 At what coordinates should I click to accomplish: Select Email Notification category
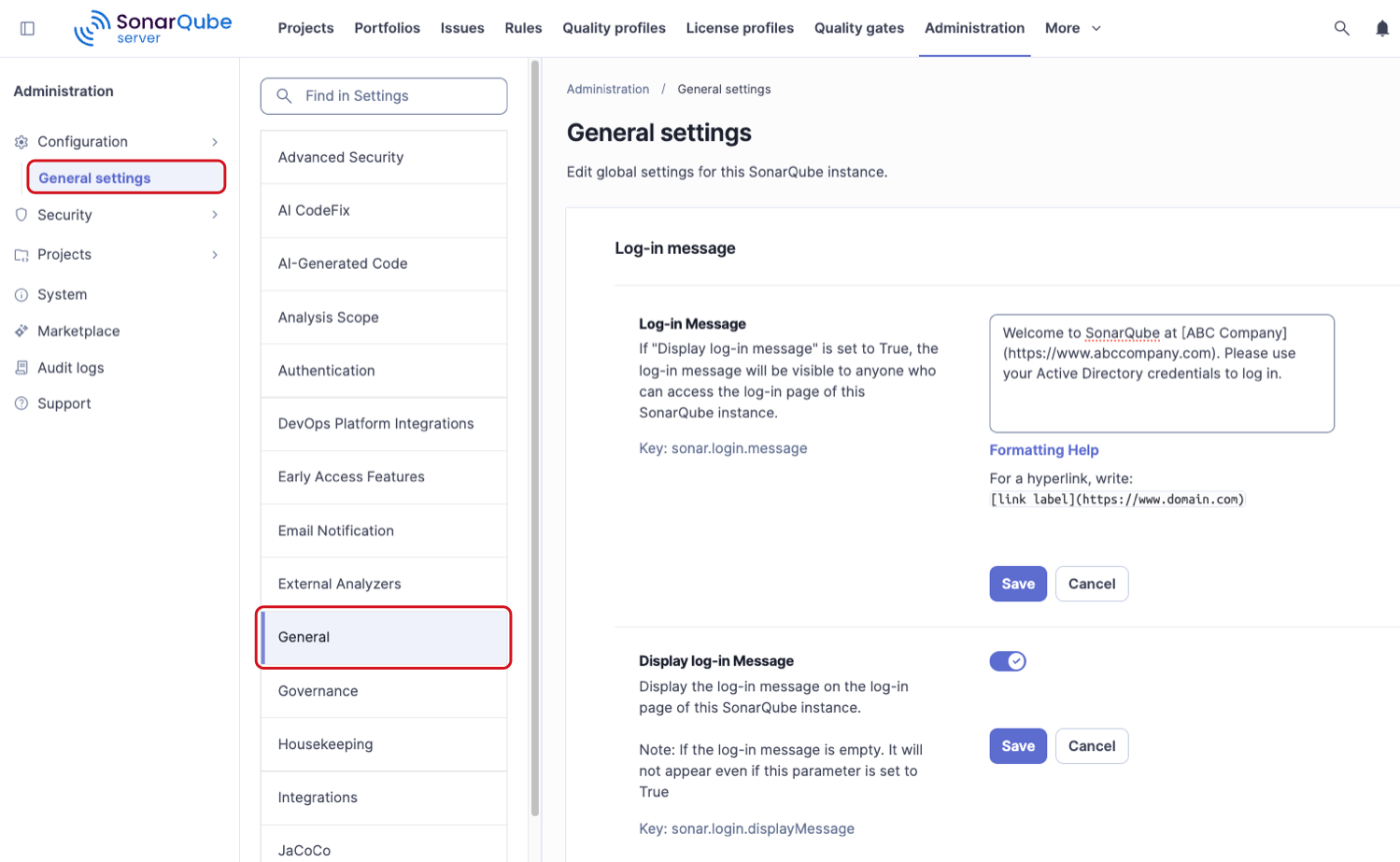click(384, 530)
